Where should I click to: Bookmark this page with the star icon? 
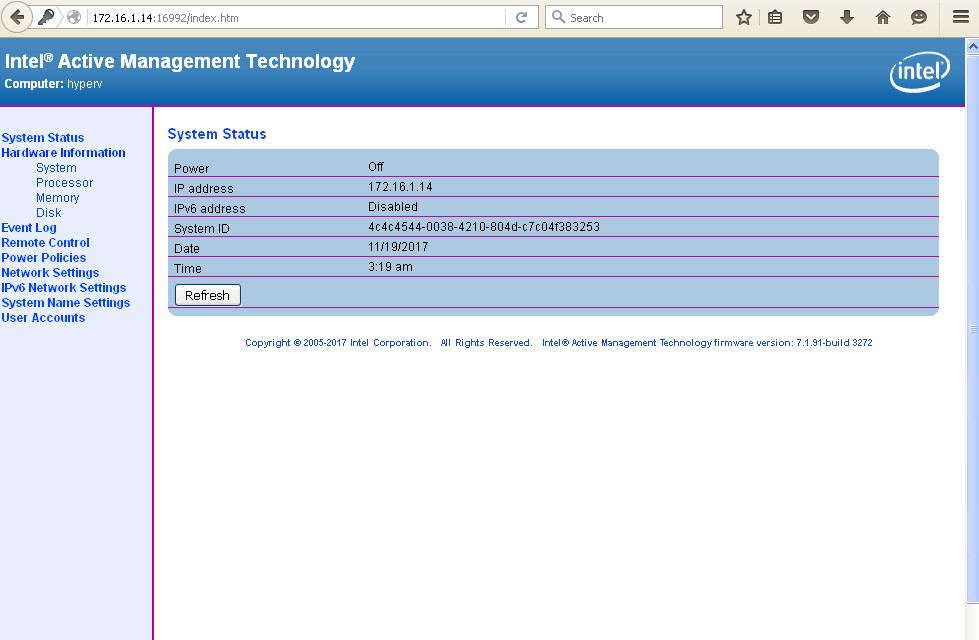pyautogui.click(x=743, y=17)
